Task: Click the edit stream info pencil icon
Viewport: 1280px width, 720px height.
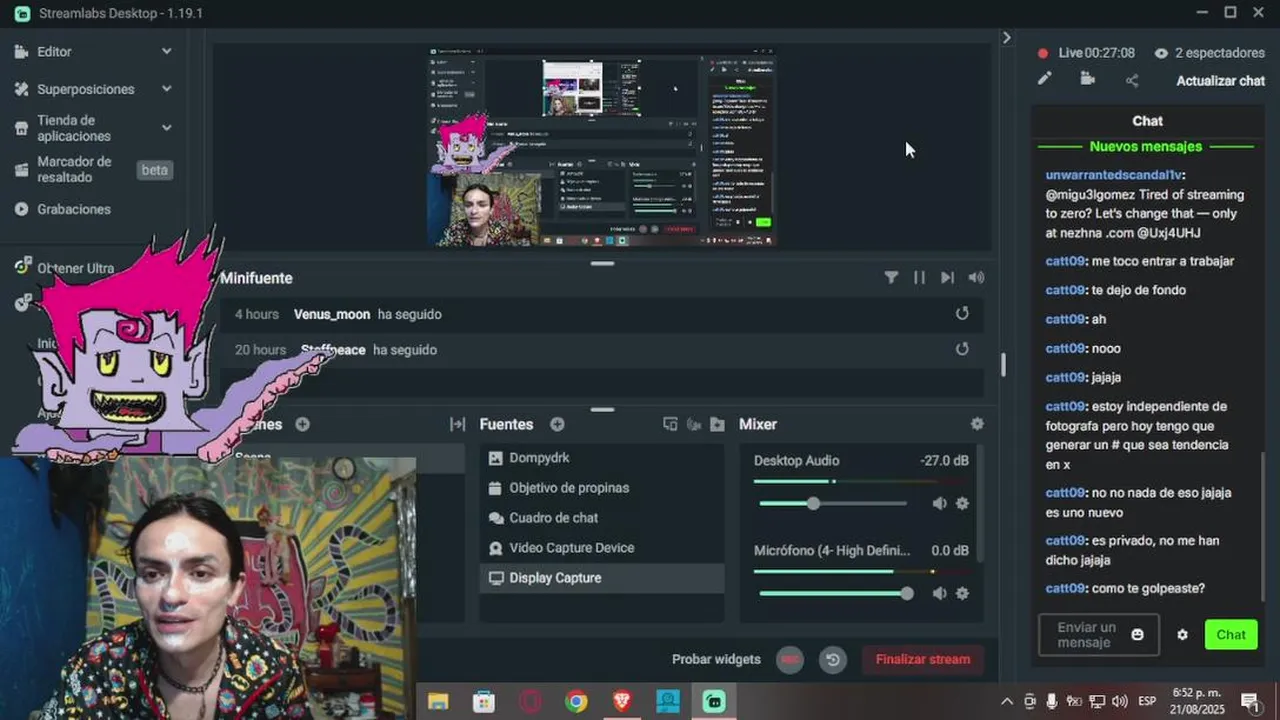Action: coord(1044,79)
